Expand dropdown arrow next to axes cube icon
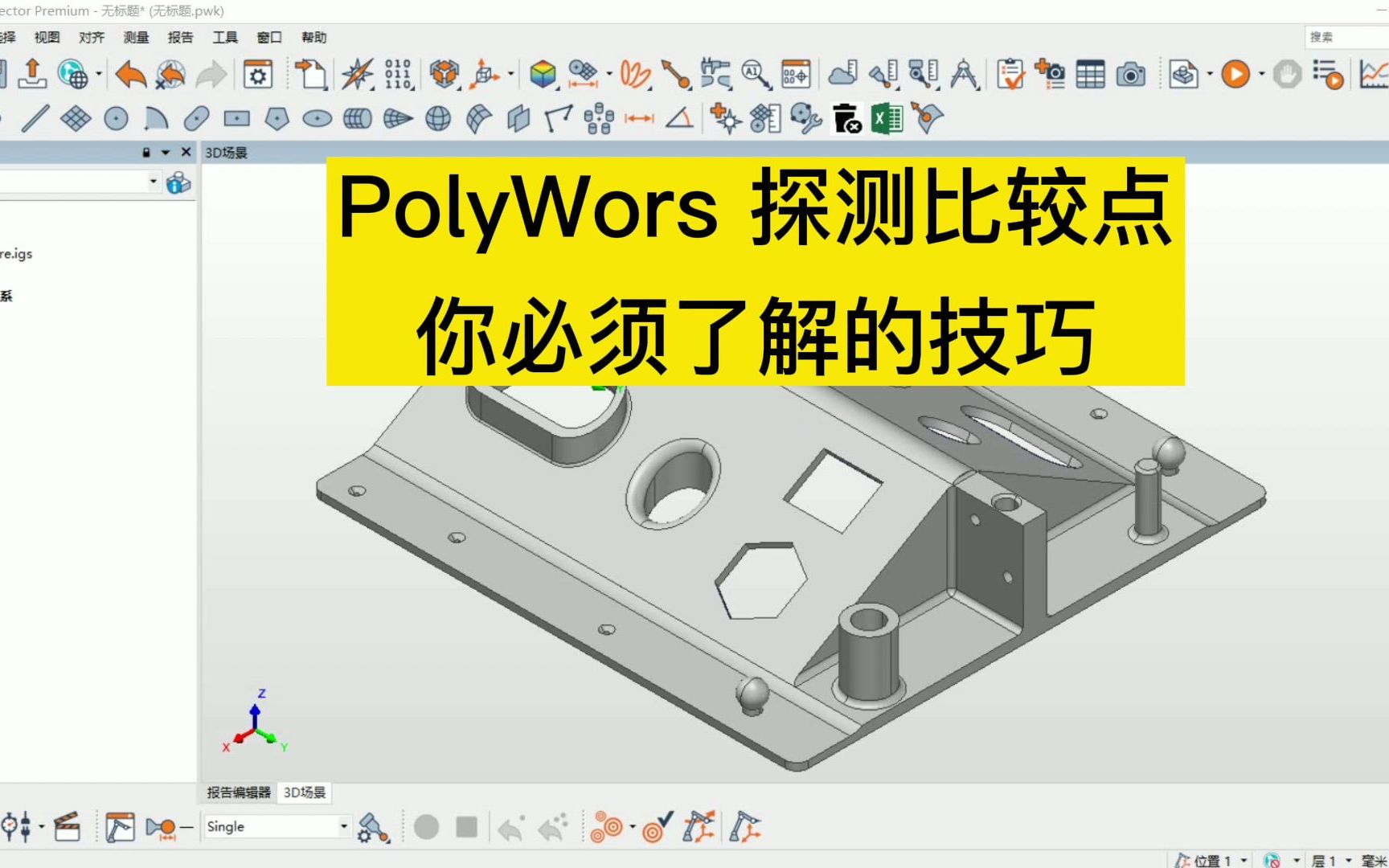Viewport: 1389px width, 868px height. pyautogui.click(x=510, y=75)
